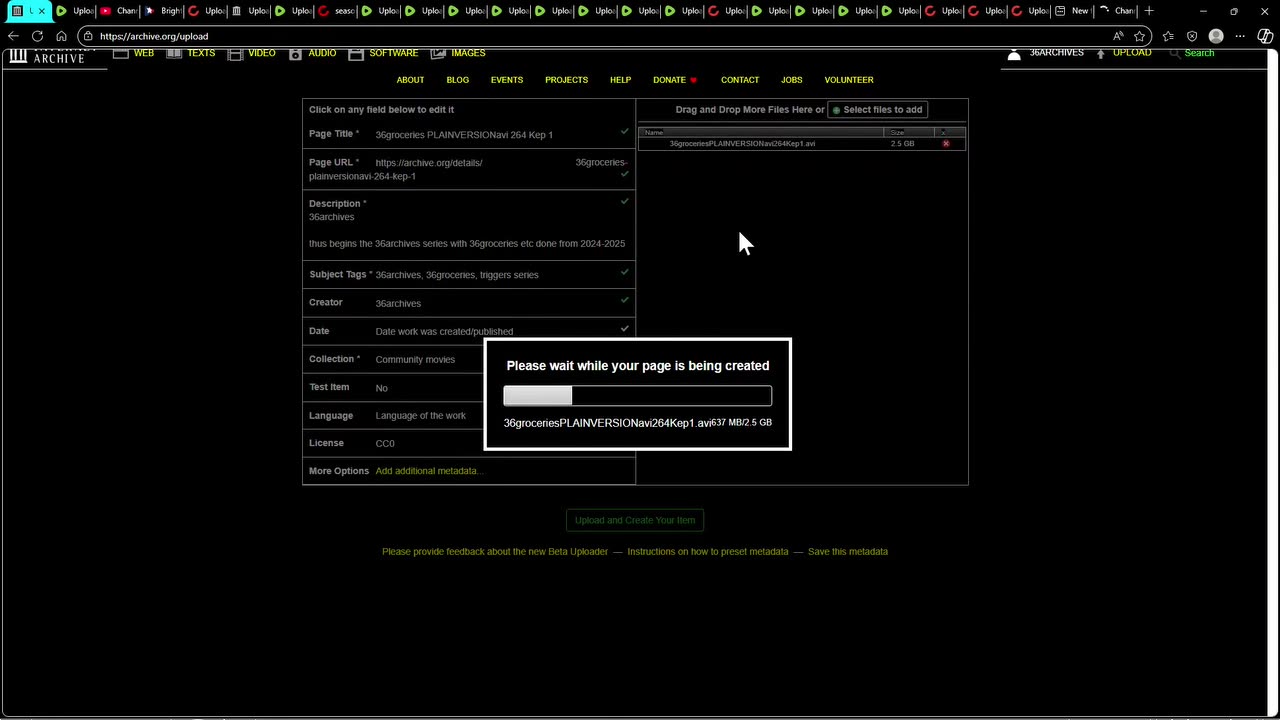This screenshot has width=1280, height=720.
Task: Click the 36ARCHIVES account link
Action: pos(1056,53)
